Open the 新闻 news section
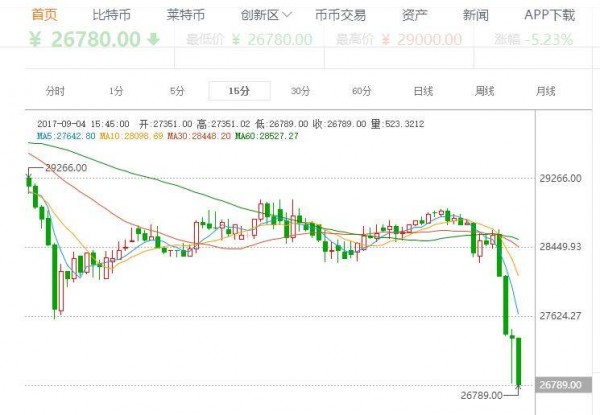600x415 pixels. 476,15
